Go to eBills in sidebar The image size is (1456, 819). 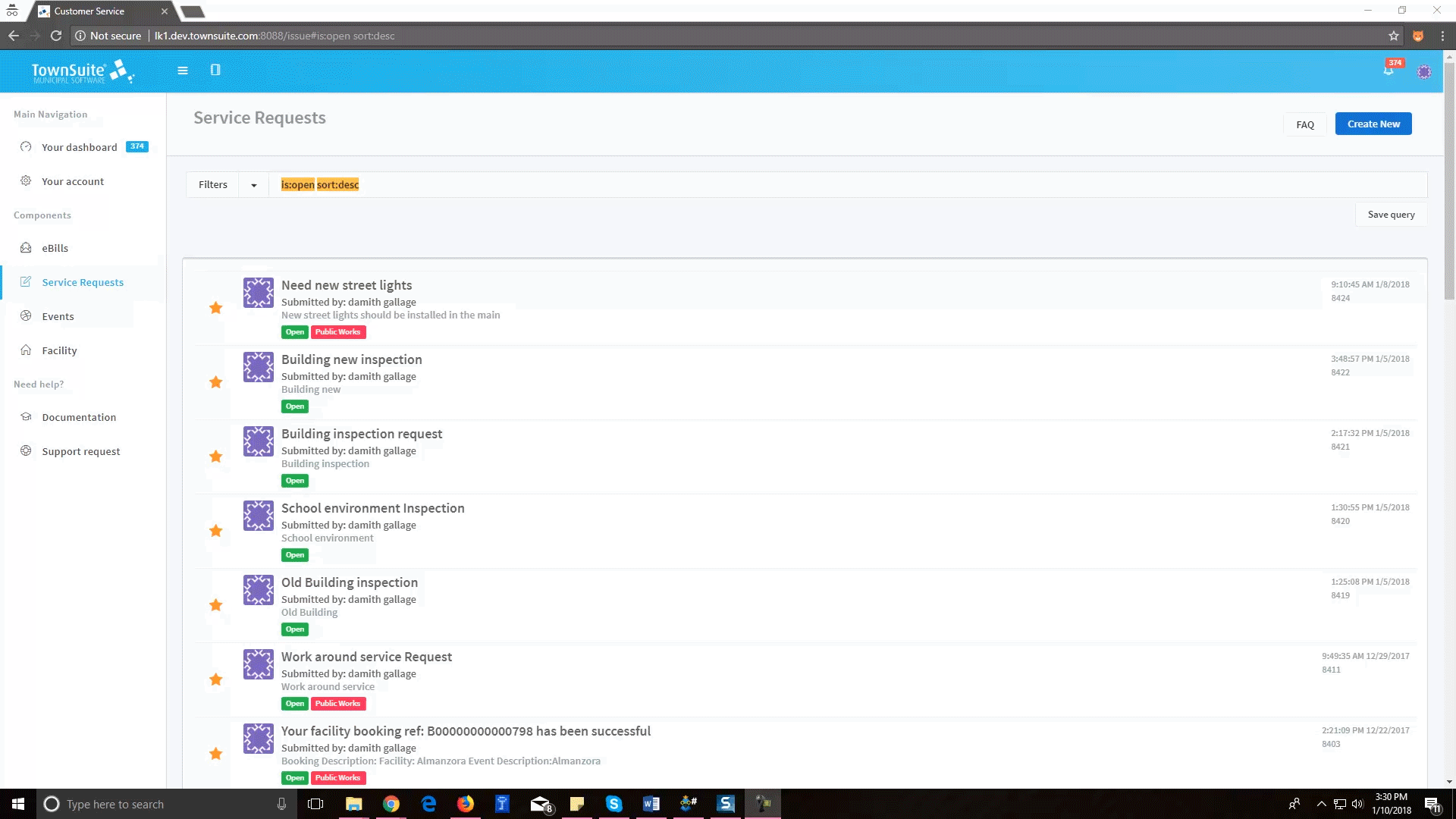click(55, 248)
